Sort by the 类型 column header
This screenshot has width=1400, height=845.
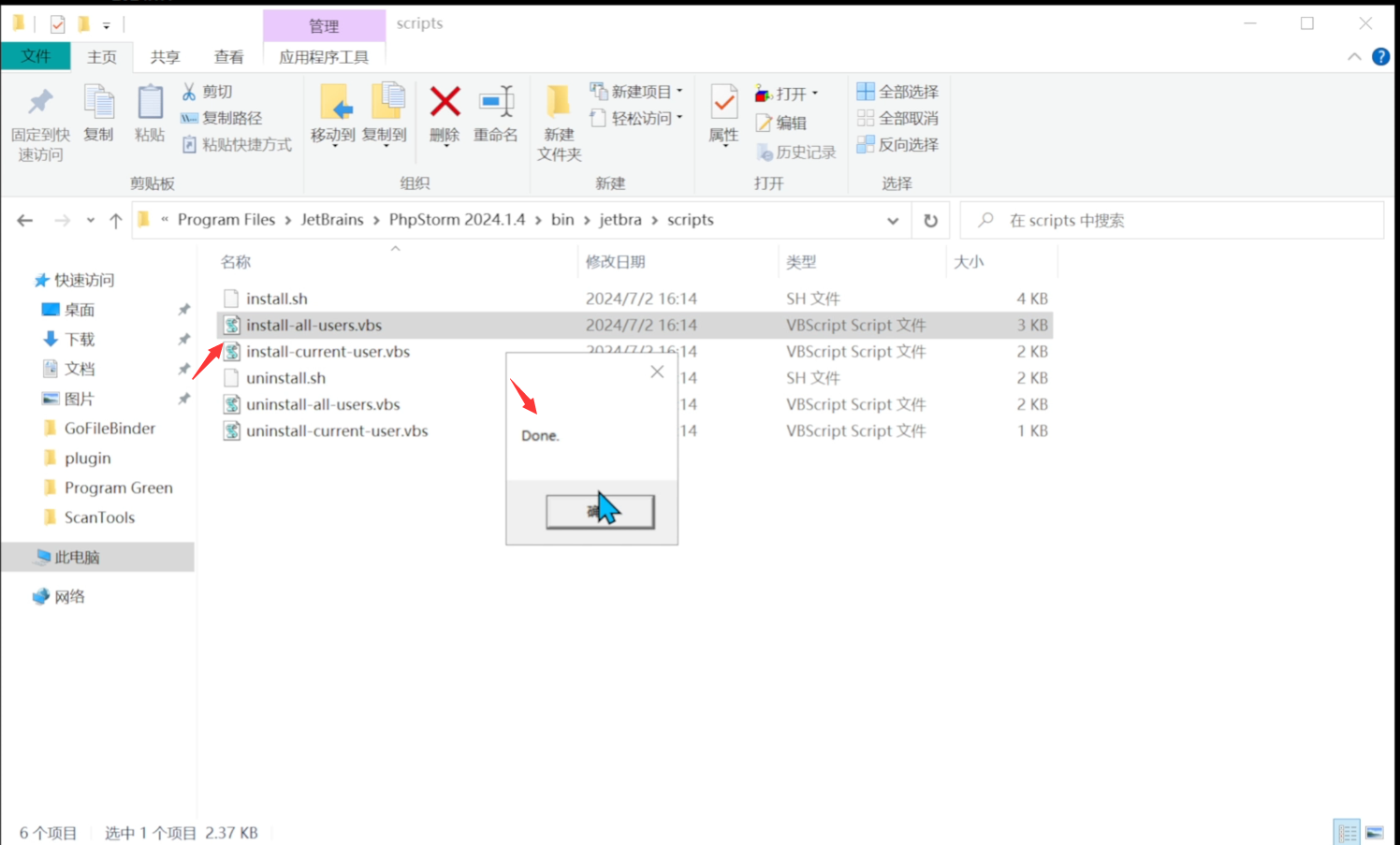coord(801,262)
